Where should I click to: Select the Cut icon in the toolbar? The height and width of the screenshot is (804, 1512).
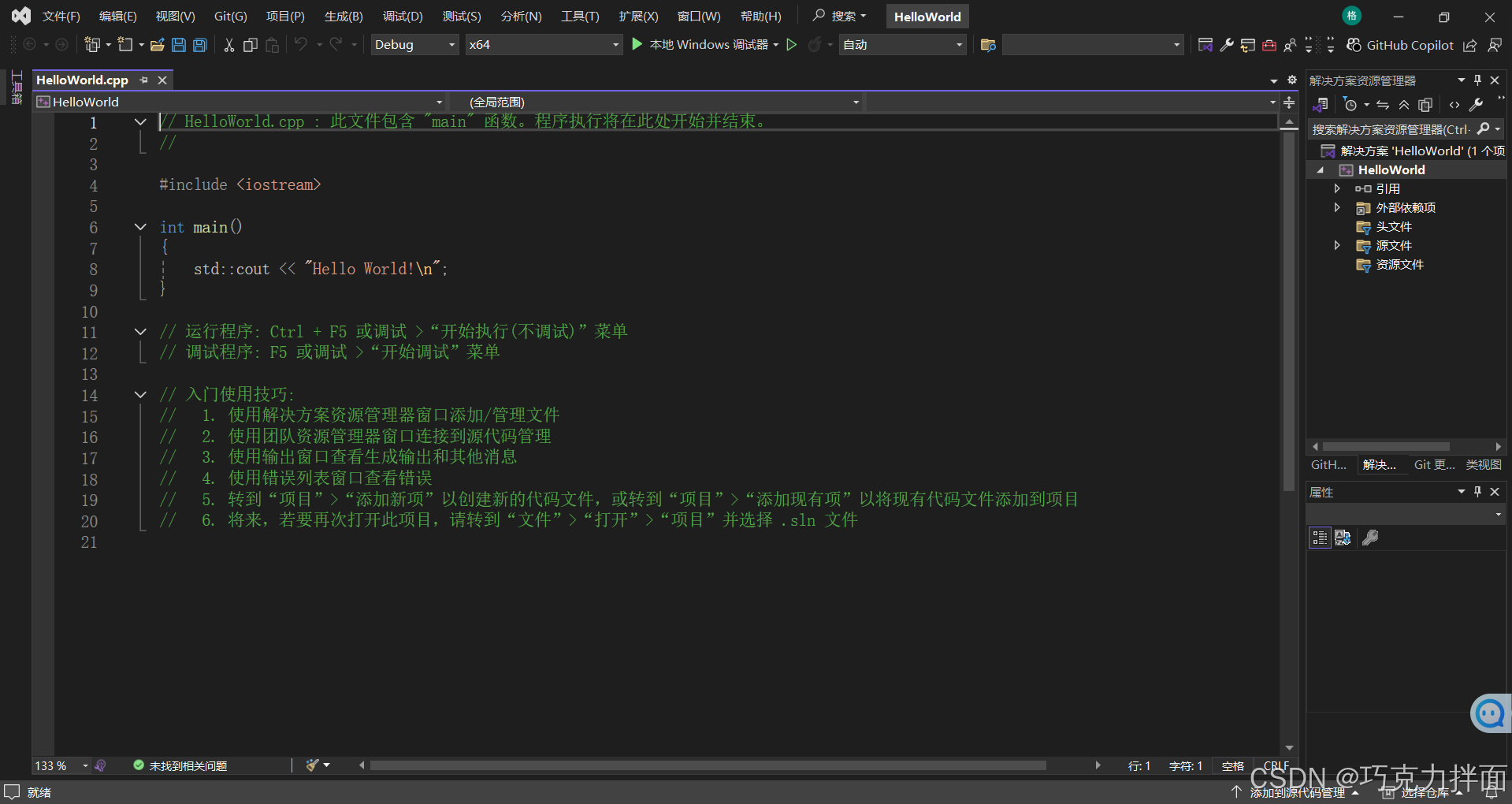[x=228, y=45]
